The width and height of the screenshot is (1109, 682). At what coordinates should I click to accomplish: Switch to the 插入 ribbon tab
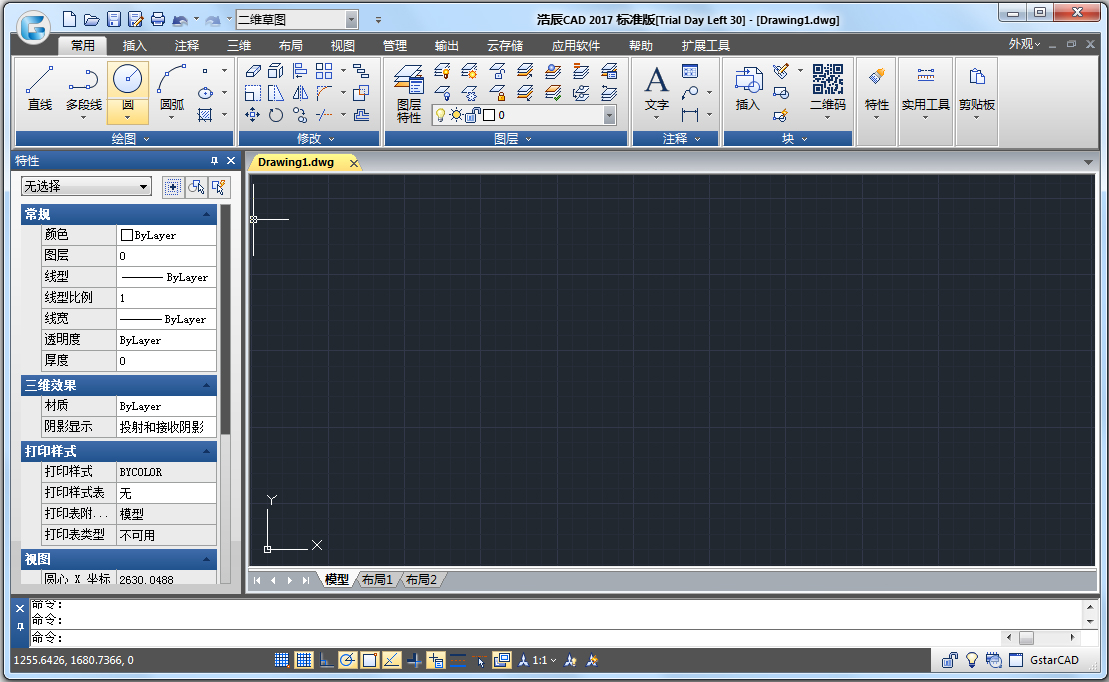click(134, 45)
